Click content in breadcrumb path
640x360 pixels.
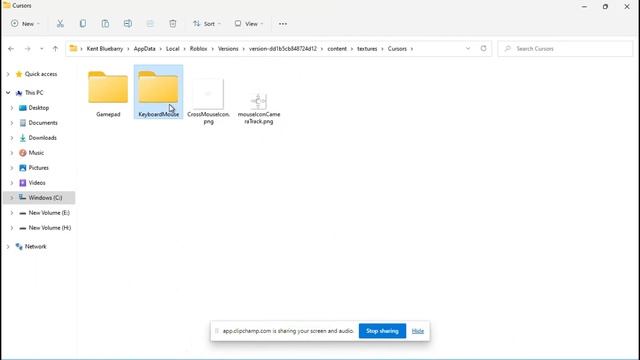coord(337,49)
